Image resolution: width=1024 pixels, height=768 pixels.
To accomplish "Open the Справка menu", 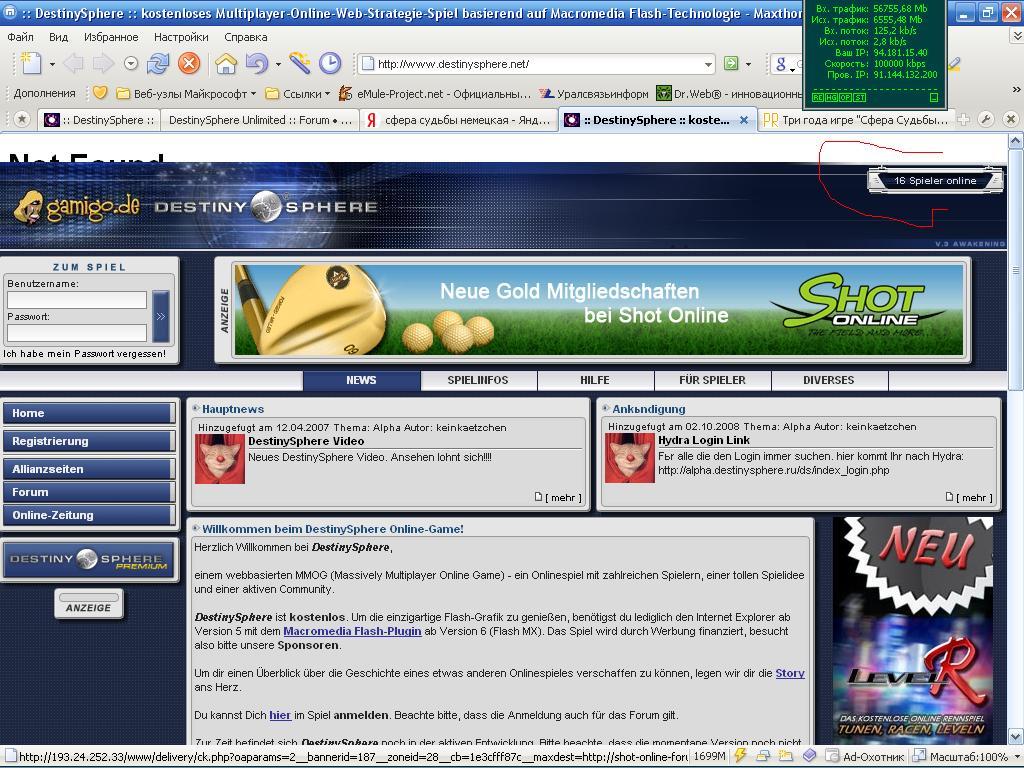I will (246, 37).
